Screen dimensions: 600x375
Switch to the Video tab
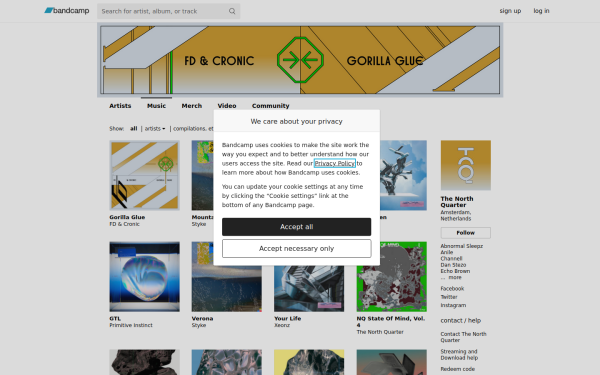pos(227,106)
